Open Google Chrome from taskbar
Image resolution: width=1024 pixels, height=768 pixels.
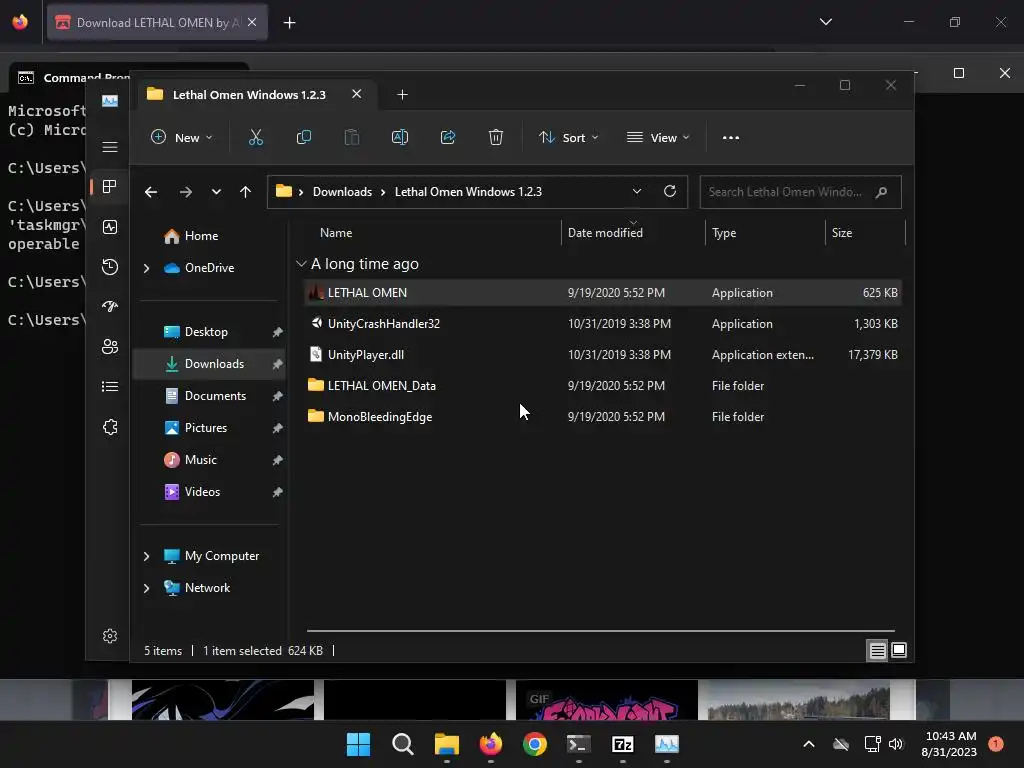534,744
